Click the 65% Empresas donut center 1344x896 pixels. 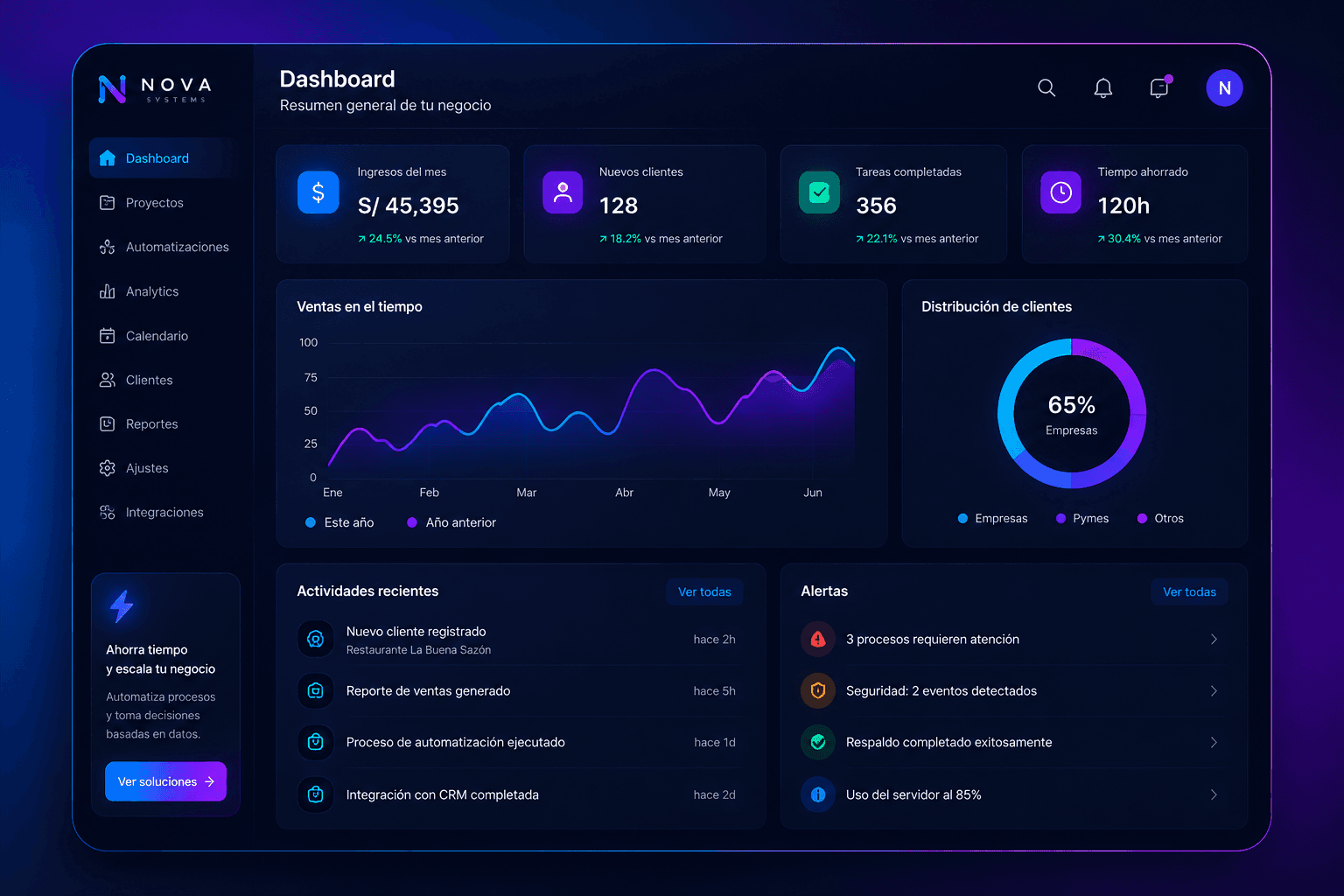[x=1072, y=415]
